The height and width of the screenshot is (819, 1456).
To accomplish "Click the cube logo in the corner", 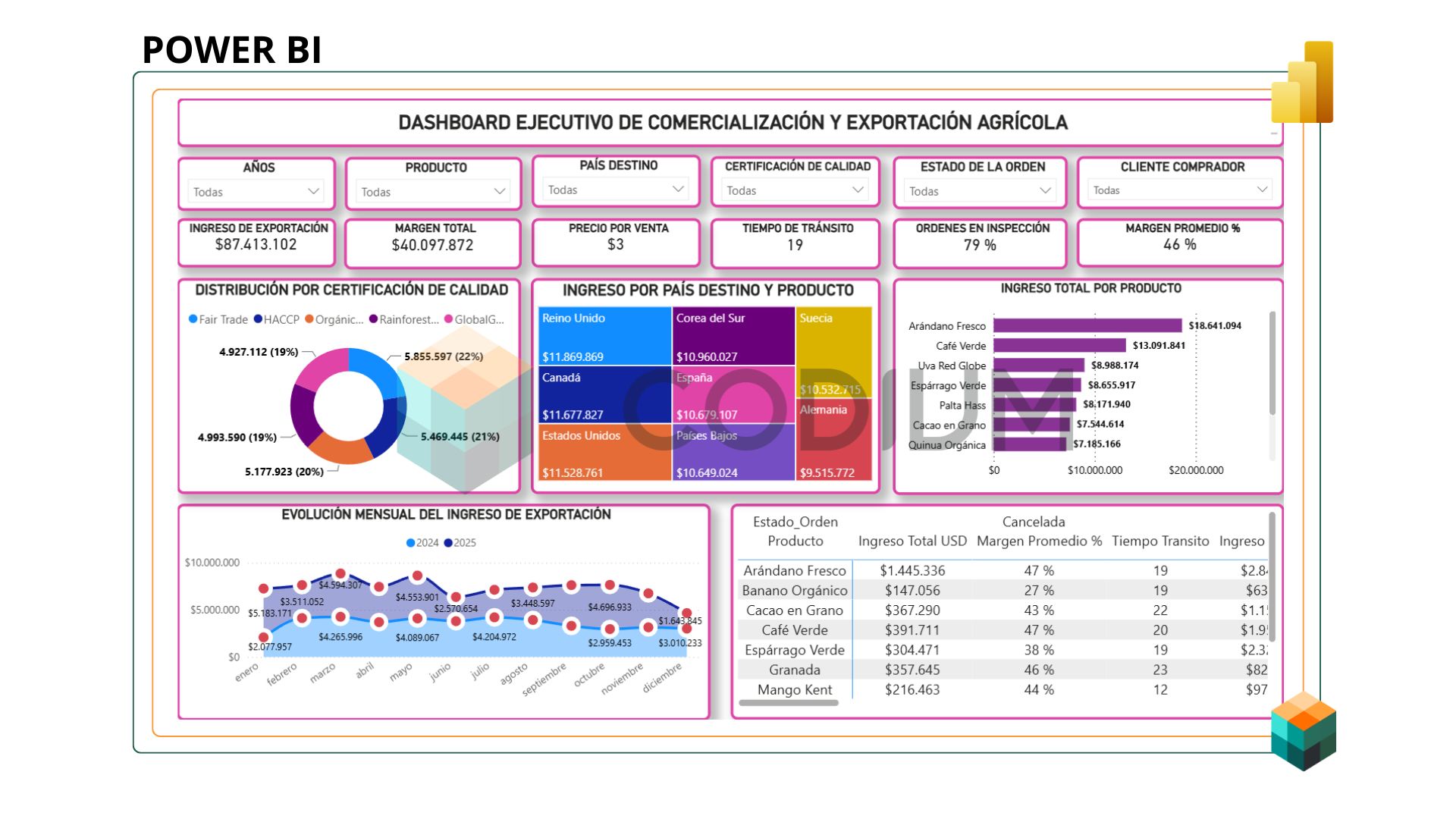I will (1304, 730).
